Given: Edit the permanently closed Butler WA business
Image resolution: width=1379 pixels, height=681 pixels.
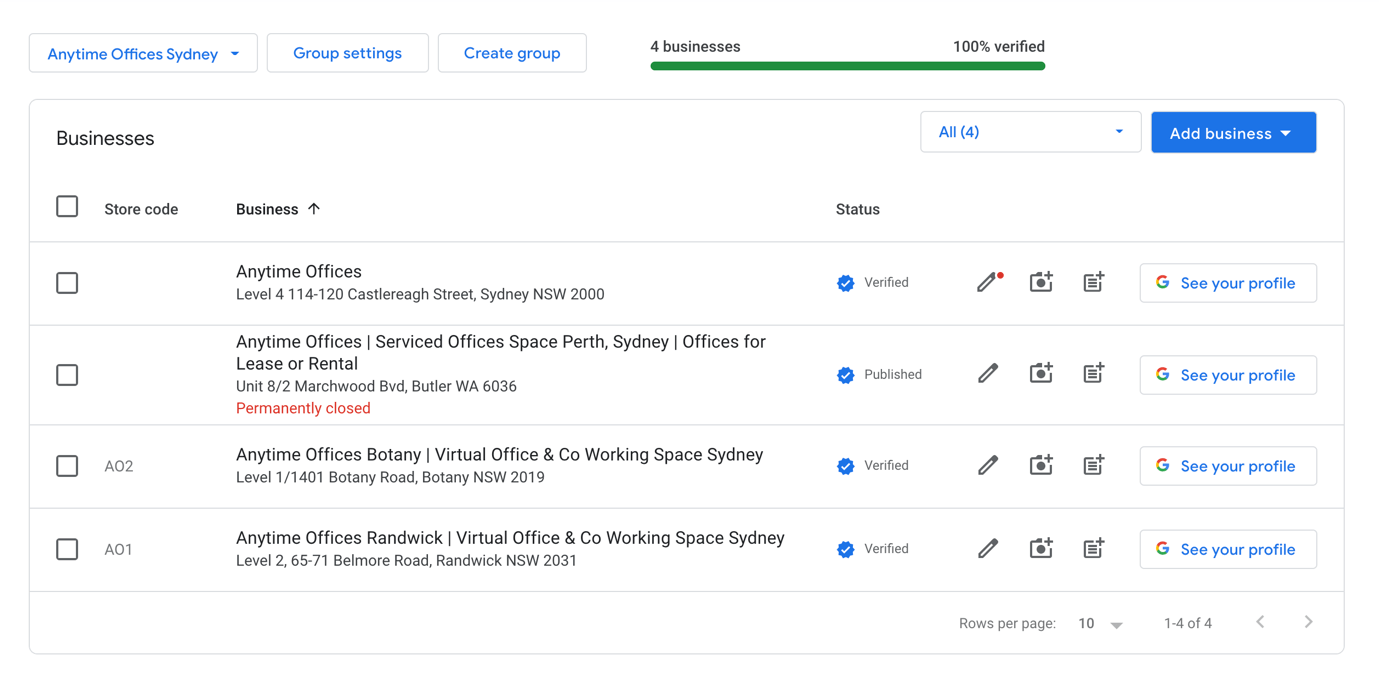Looking at the screenshot, I should point(988,374).
